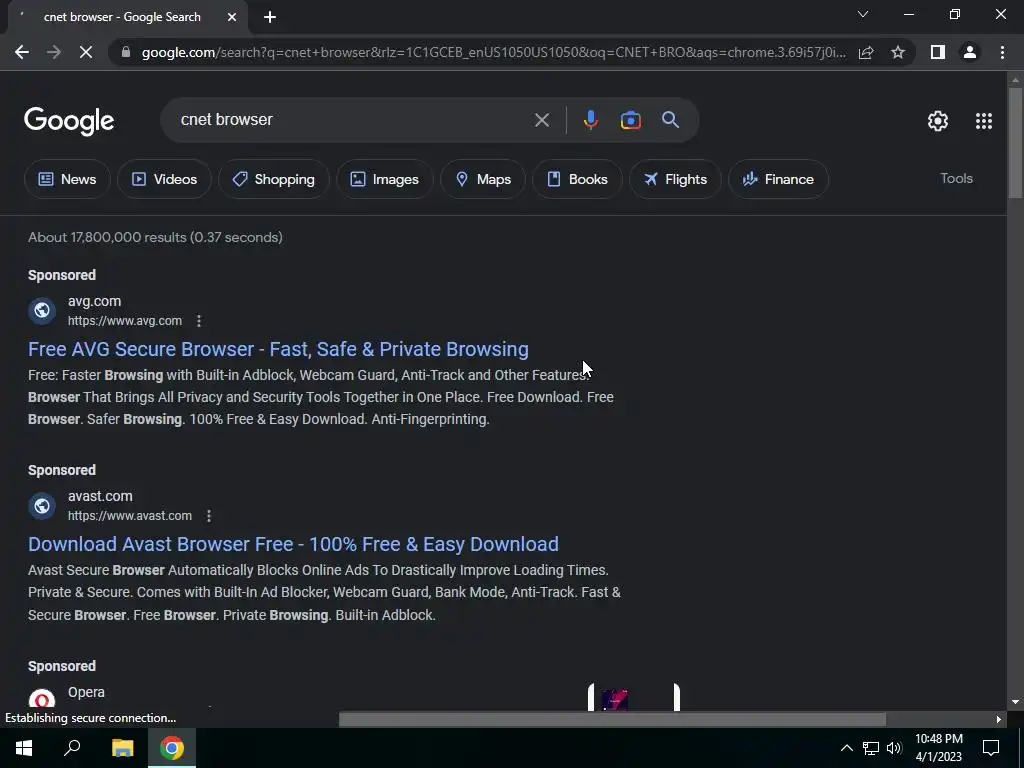Click the horizontal scrollbar right arrow

click(998, 719)
